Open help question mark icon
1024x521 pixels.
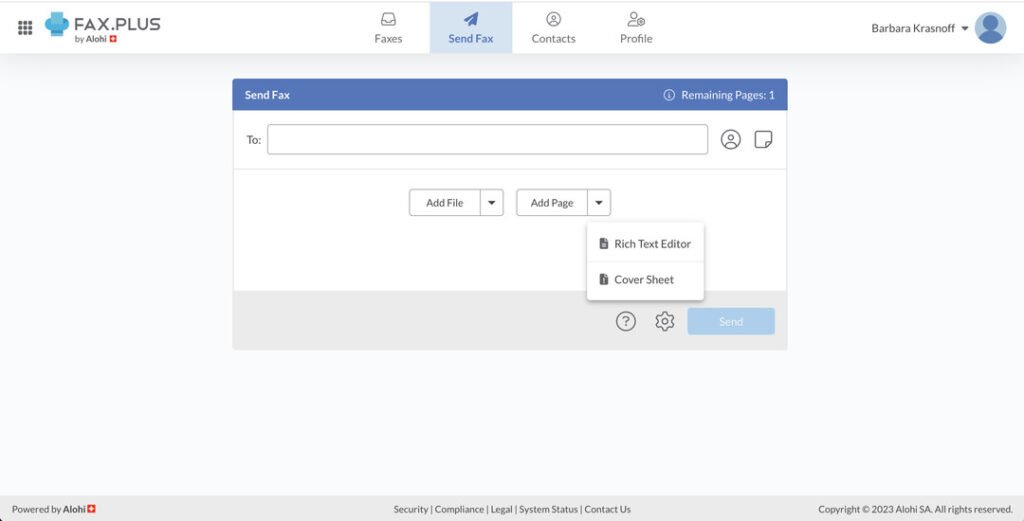(626, 321)
